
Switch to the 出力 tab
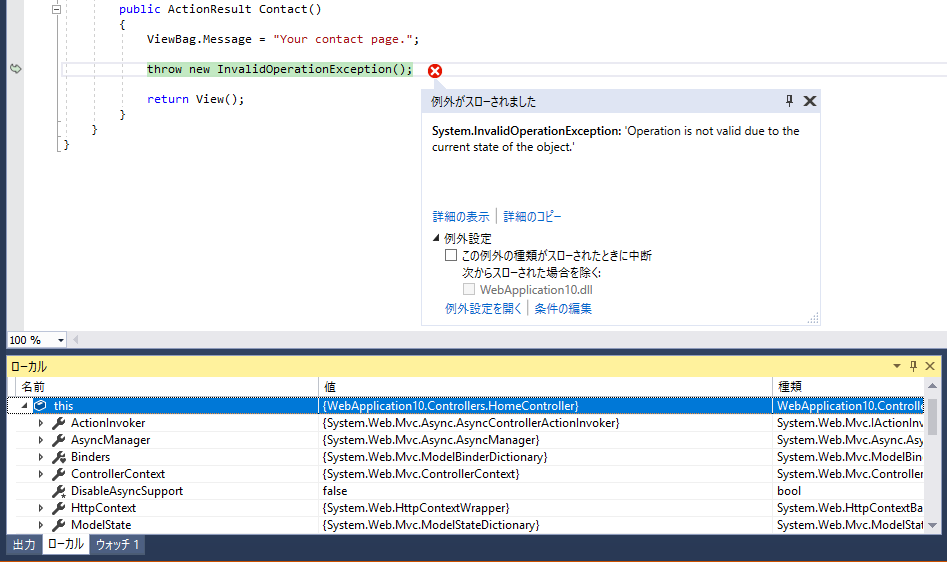[24, 544]
